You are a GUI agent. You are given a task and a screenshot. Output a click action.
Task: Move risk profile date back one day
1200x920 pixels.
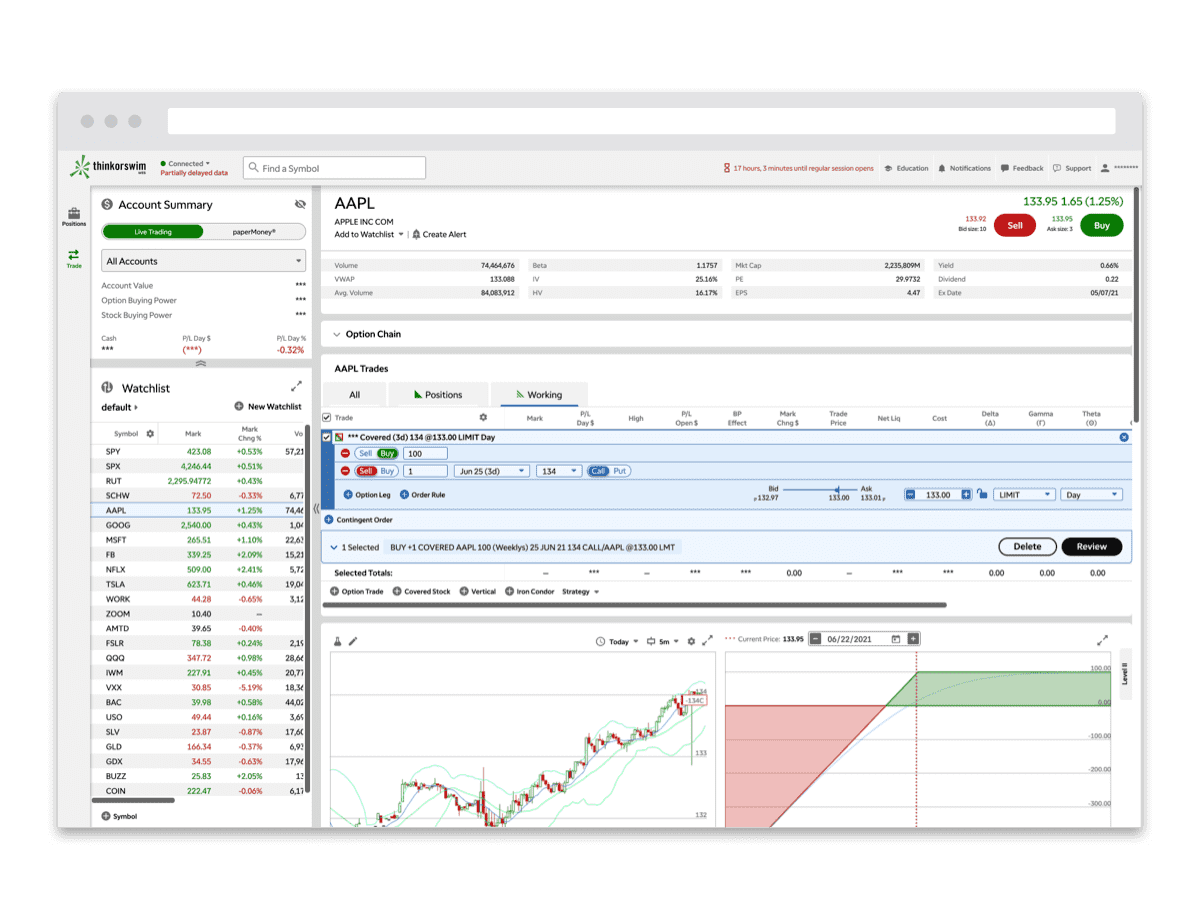816,639
